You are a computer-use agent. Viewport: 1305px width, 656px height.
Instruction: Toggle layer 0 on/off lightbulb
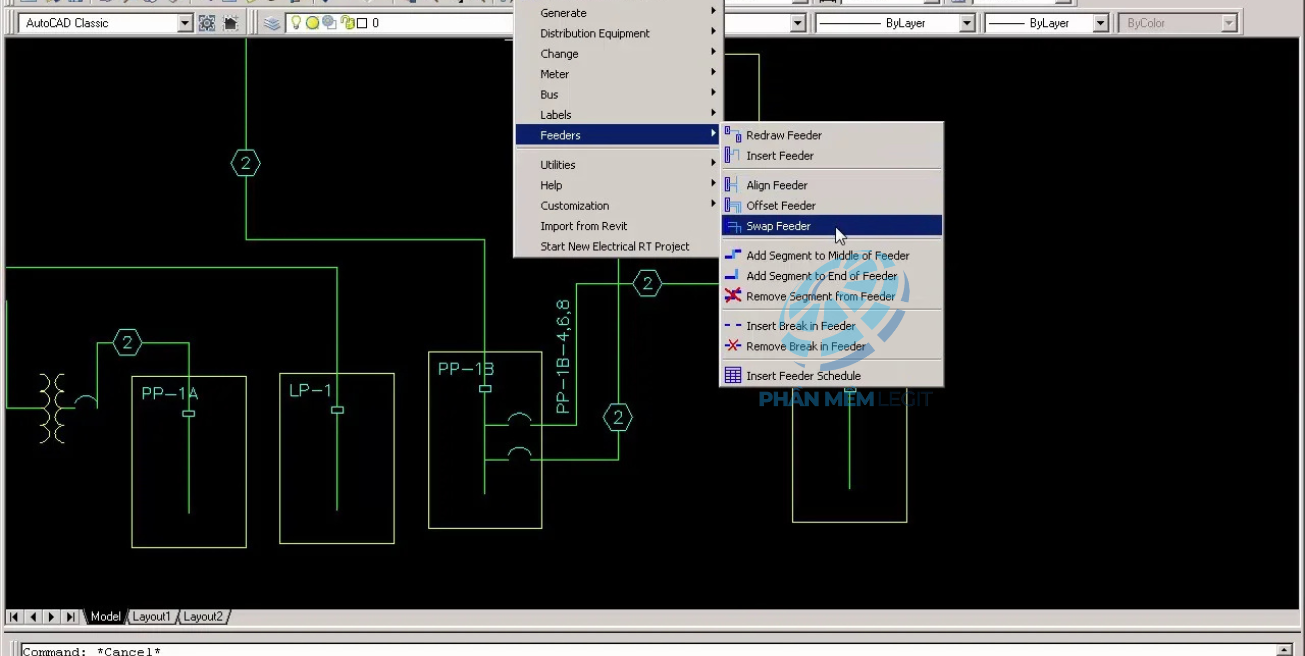[x=297, y=23]
